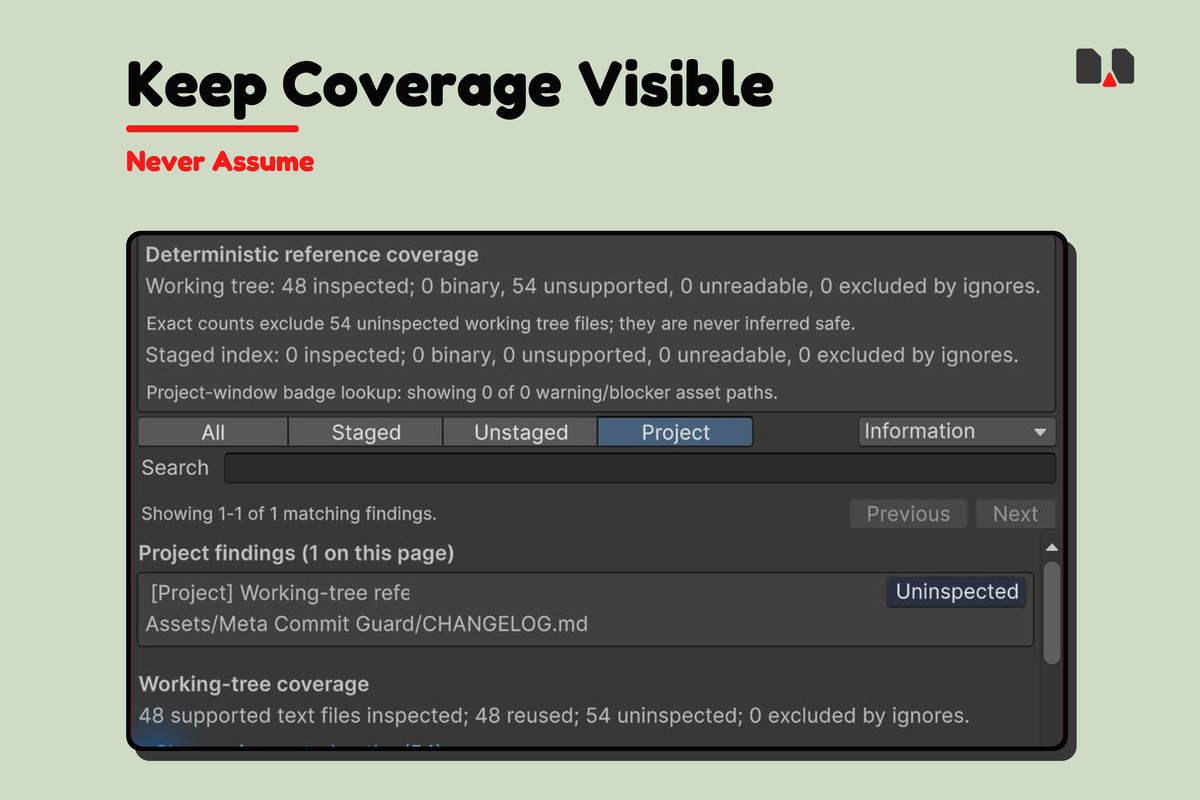Click the "Staged index: 0 inspected" line
This screenshot has height=800, width=1200.
click(582, 355)
